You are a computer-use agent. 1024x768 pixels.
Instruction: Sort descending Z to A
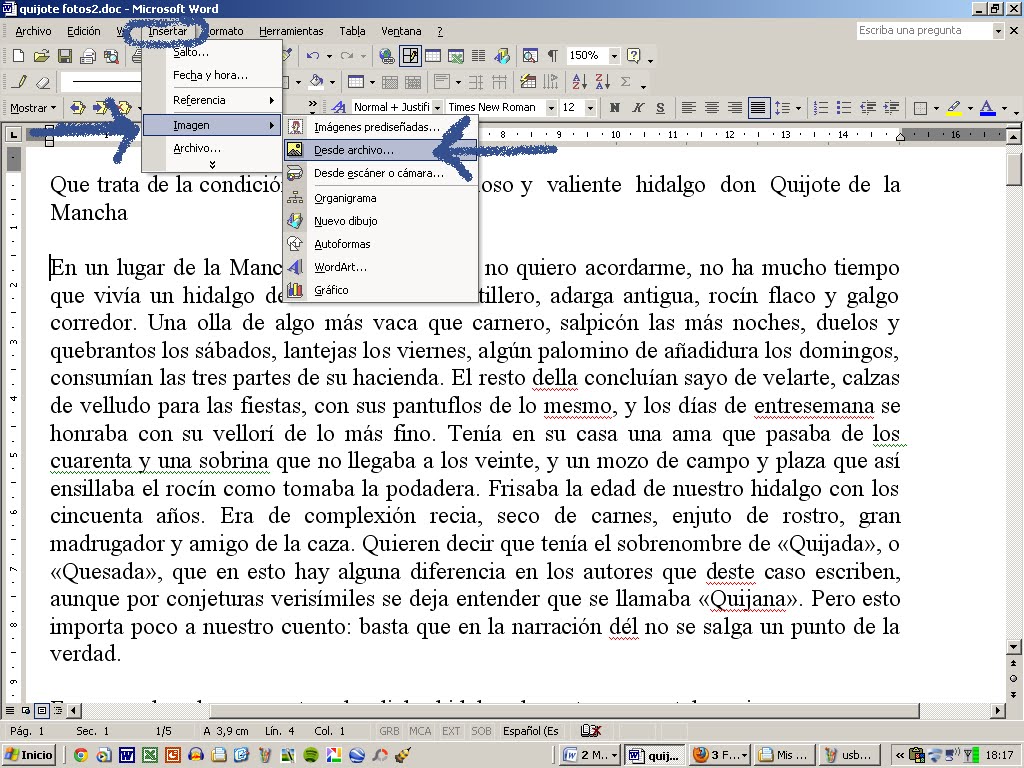[602, 82]
